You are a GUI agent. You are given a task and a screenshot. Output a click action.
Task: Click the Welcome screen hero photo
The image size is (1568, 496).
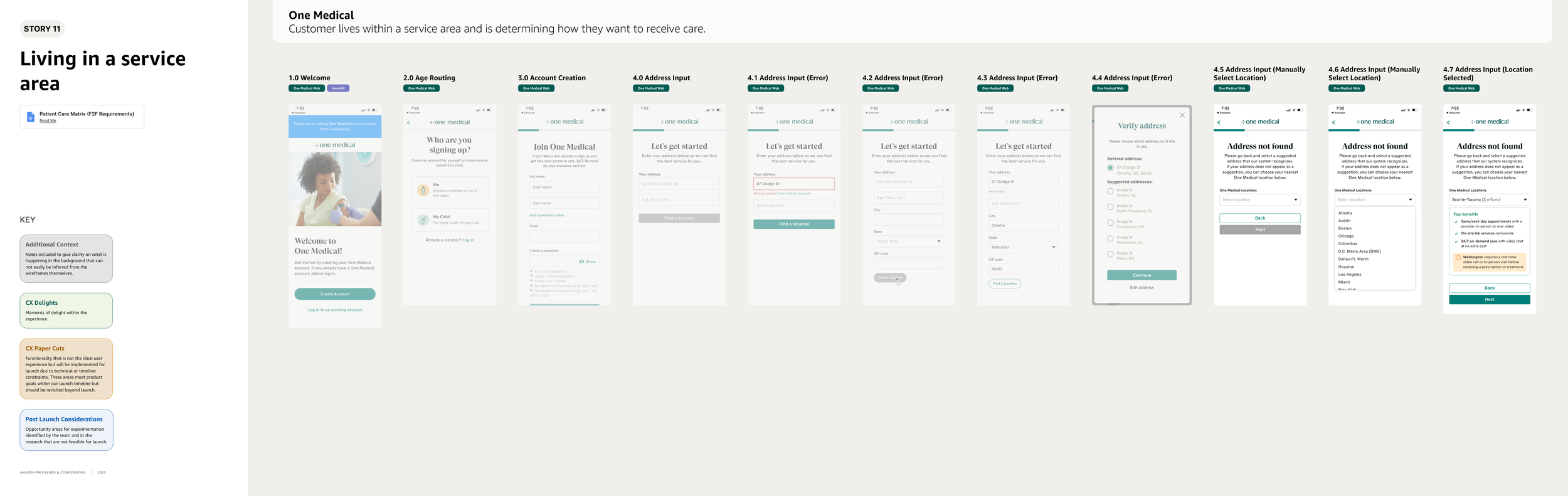click(x=335, y=188)
